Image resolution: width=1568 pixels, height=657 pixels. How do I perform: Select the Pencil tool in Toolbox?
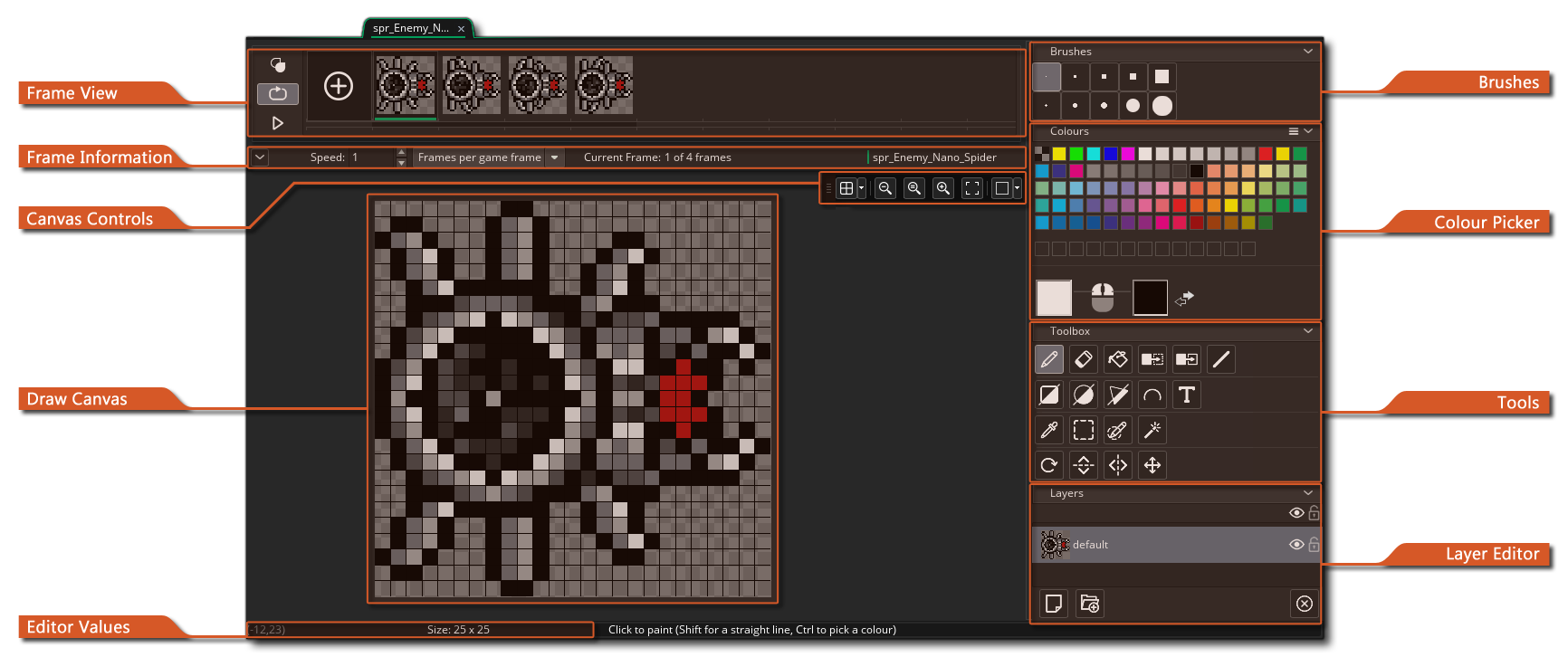1049,360
